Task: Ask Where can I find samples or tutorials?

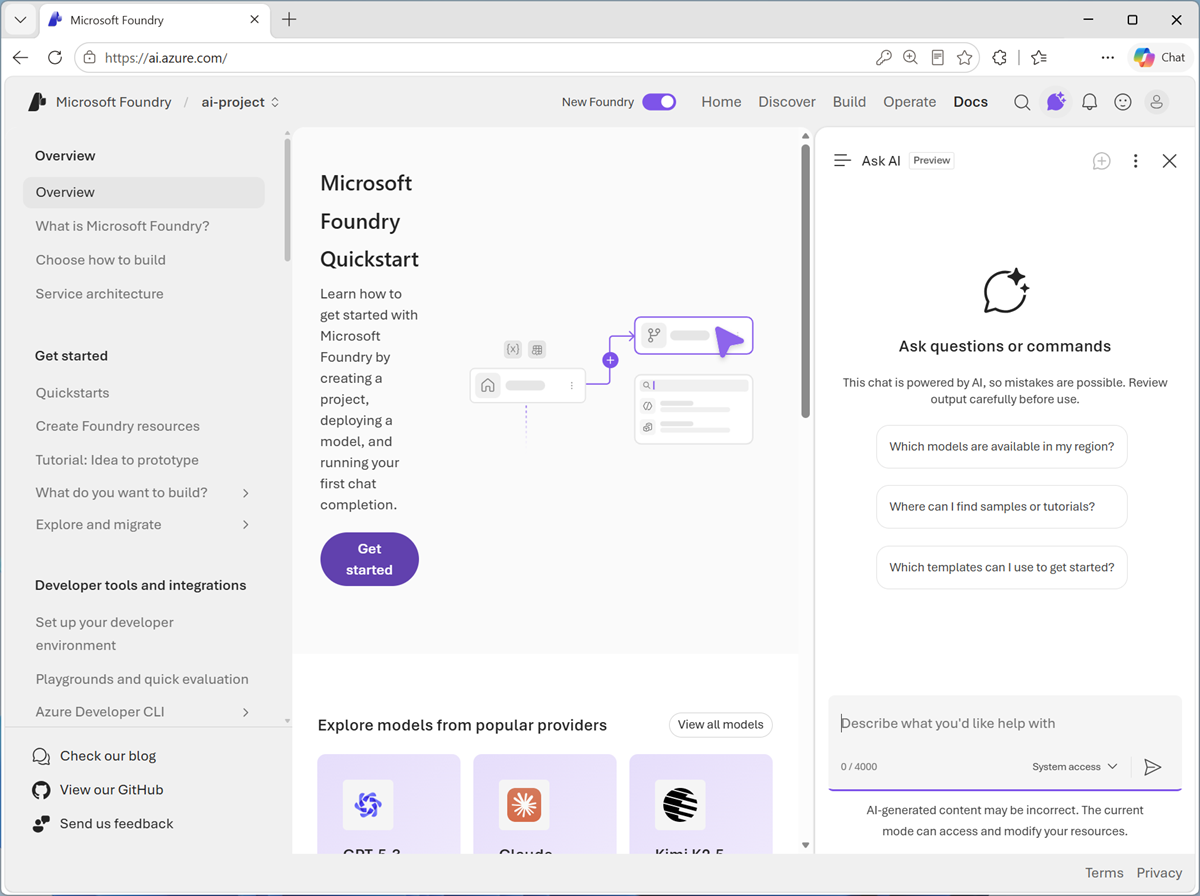Action: coord(1001,507)
